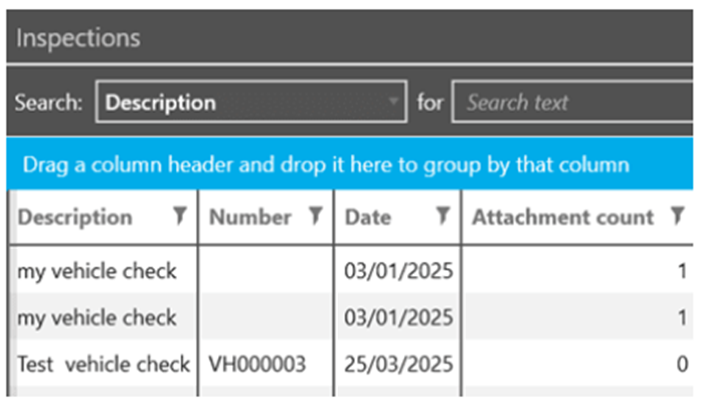This screenshot has height=406, width=701.
Task: Click the attachment count 0 cell
Action: [682, 365]
